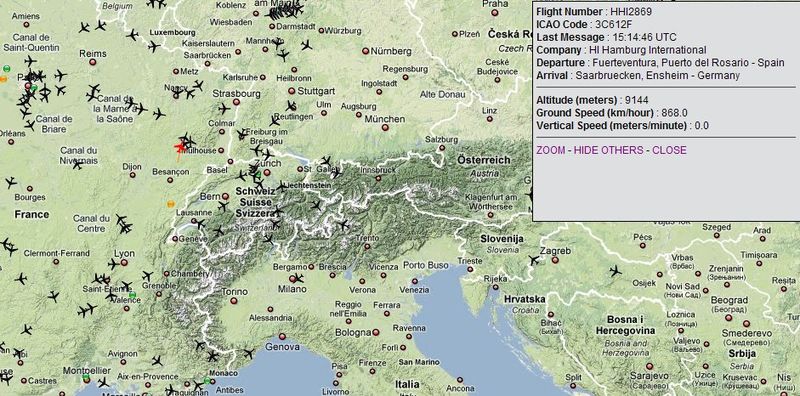This screenshot has height=396, width=800.
Task: Click the HIDE OTHERS link
Action: coord(608,150)
